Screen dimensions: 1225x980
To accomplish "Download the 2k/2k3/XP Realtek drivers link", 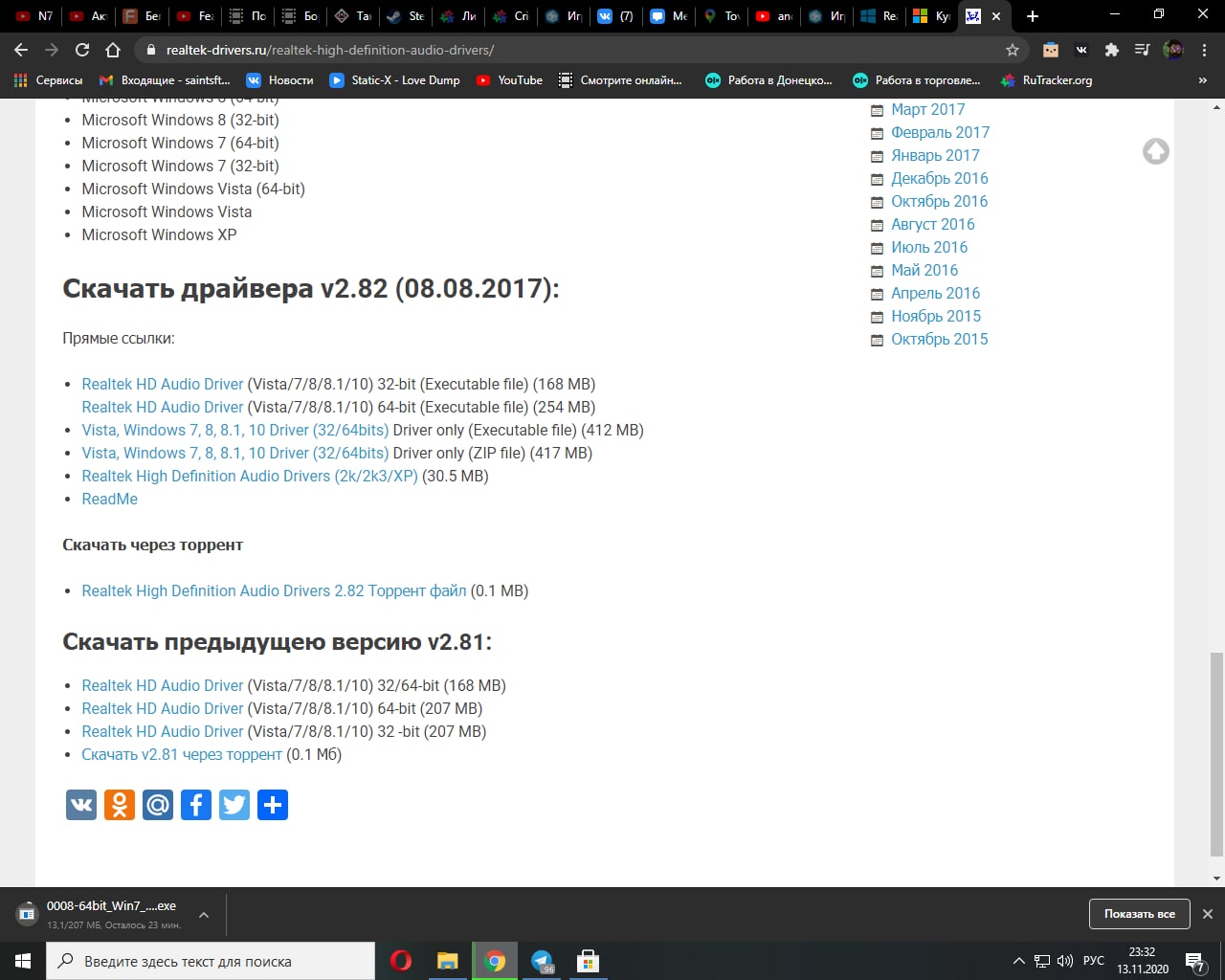I will point(250,476).
